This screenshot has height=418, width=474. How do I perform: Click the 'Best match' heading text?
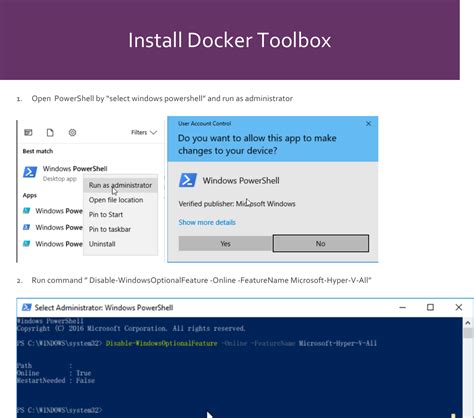[x=38, y=151]
